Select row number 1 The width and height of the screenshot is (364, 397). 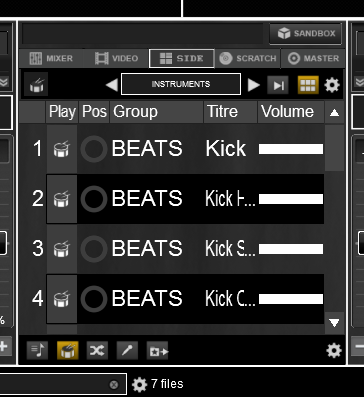(38, 149)
